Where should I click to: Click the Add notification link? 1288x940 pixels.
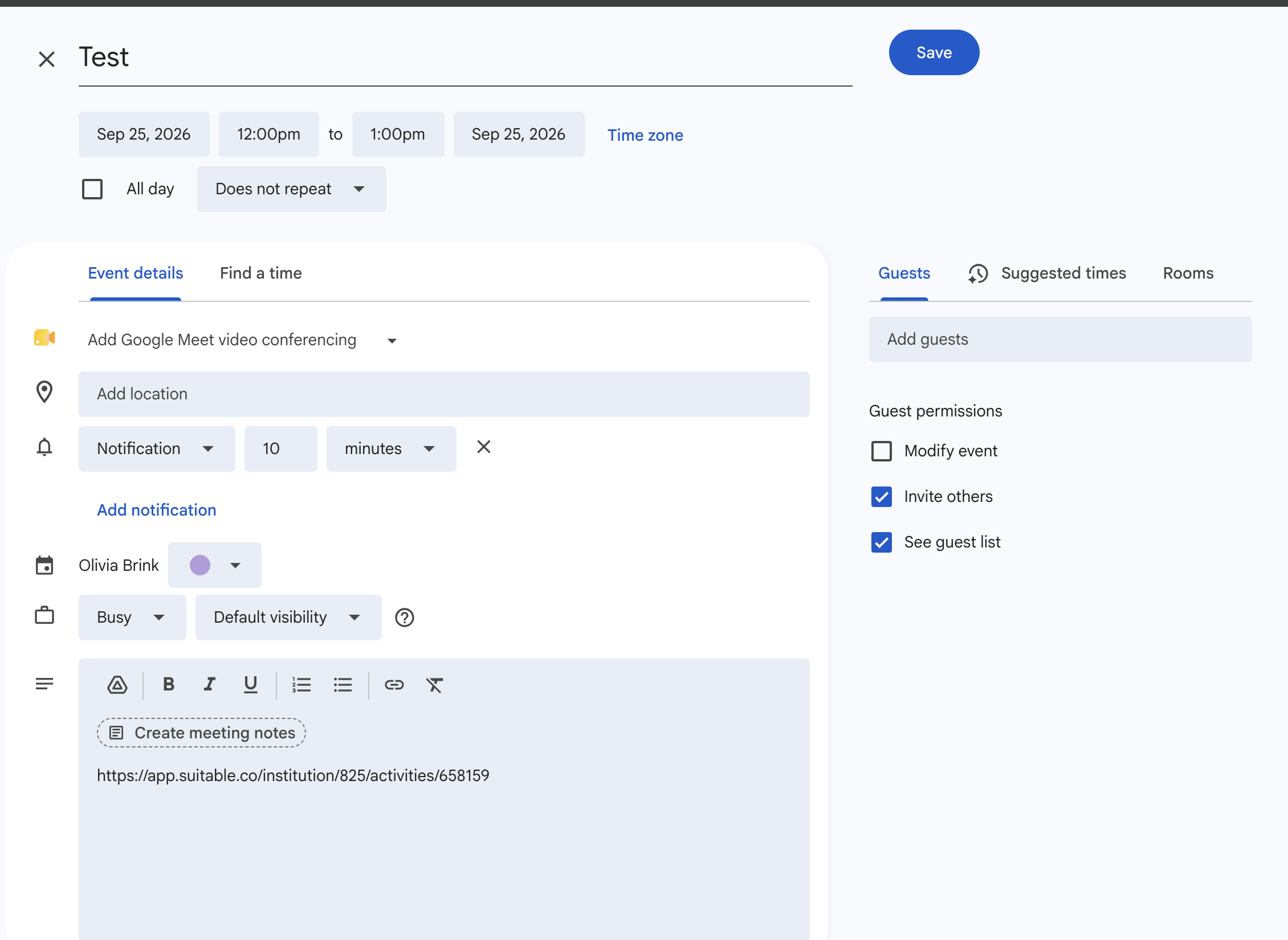point(157,510)
